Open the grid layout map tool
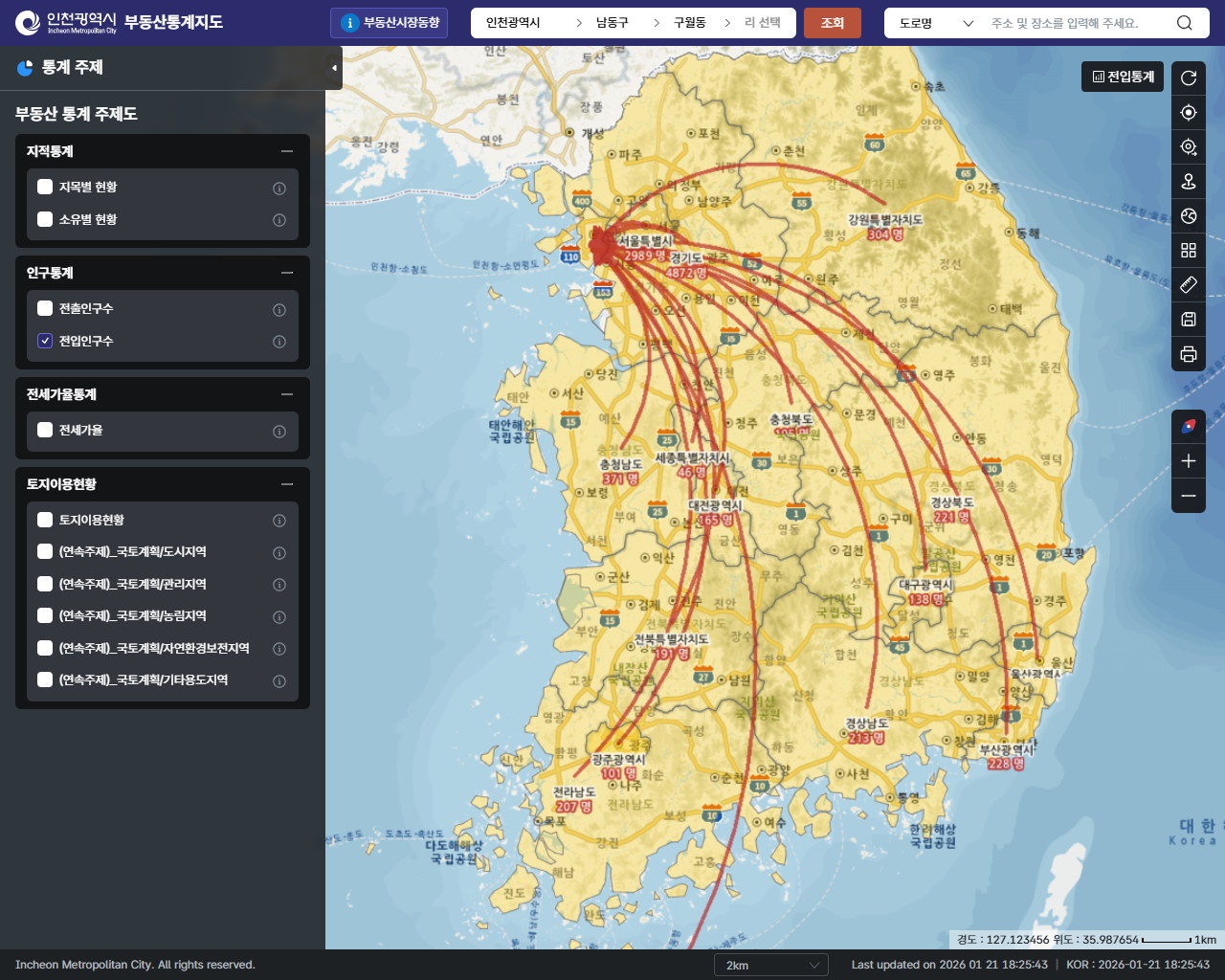This screenshot has width=1225, height=980. tap(1189, 250)
